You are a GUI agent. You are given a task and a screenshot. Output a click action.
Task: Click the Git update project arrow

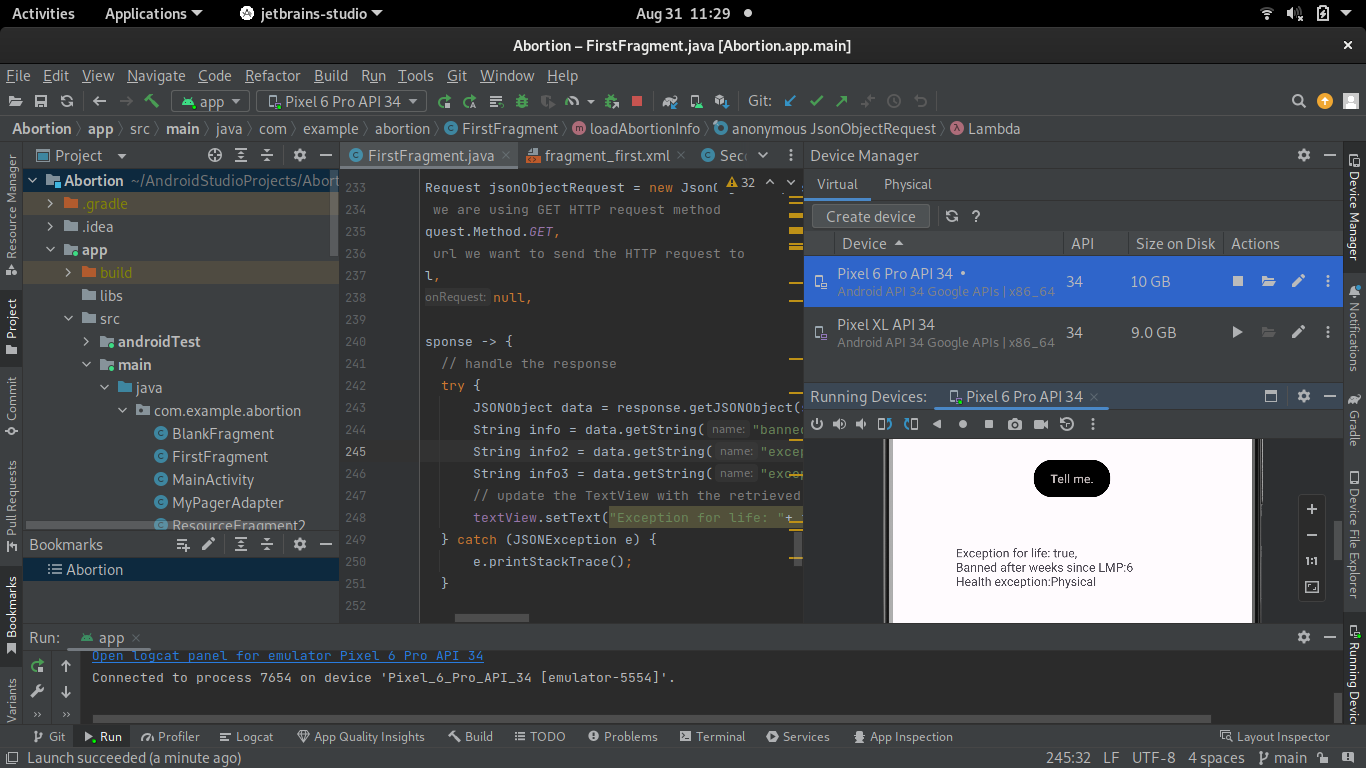pos(790,101)
